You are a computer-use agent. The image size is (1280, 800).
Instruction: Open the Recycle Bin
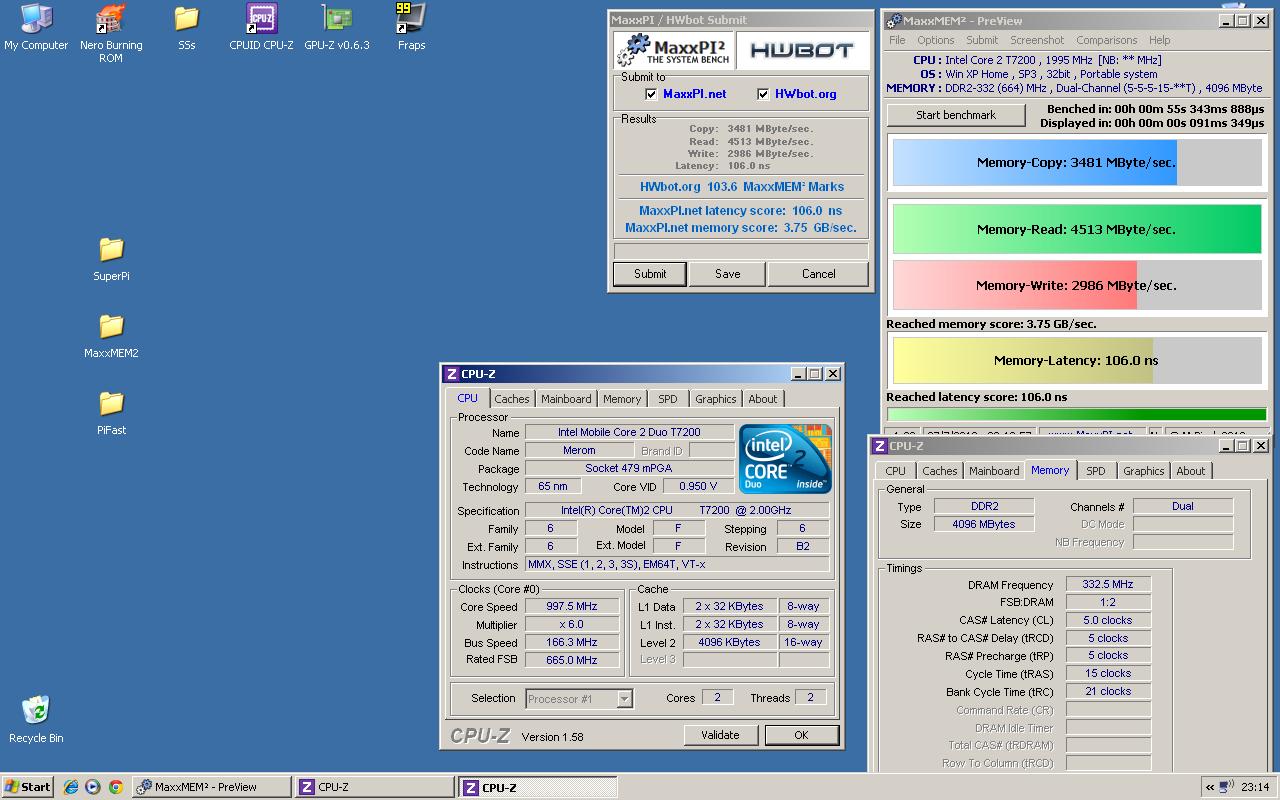point(36,719)
